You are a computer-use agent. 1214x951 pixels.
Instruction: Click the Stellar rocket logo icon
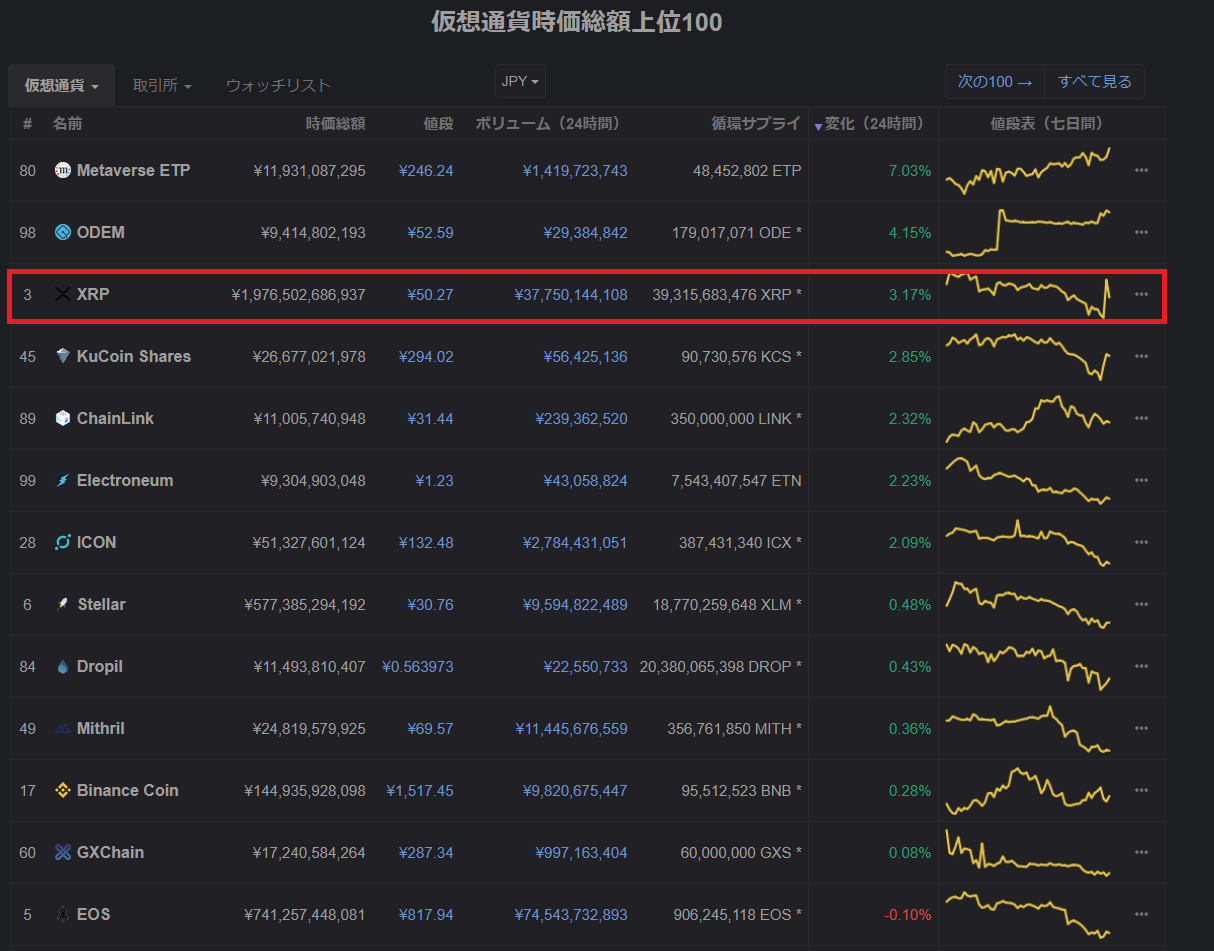(x=63, y=605)
